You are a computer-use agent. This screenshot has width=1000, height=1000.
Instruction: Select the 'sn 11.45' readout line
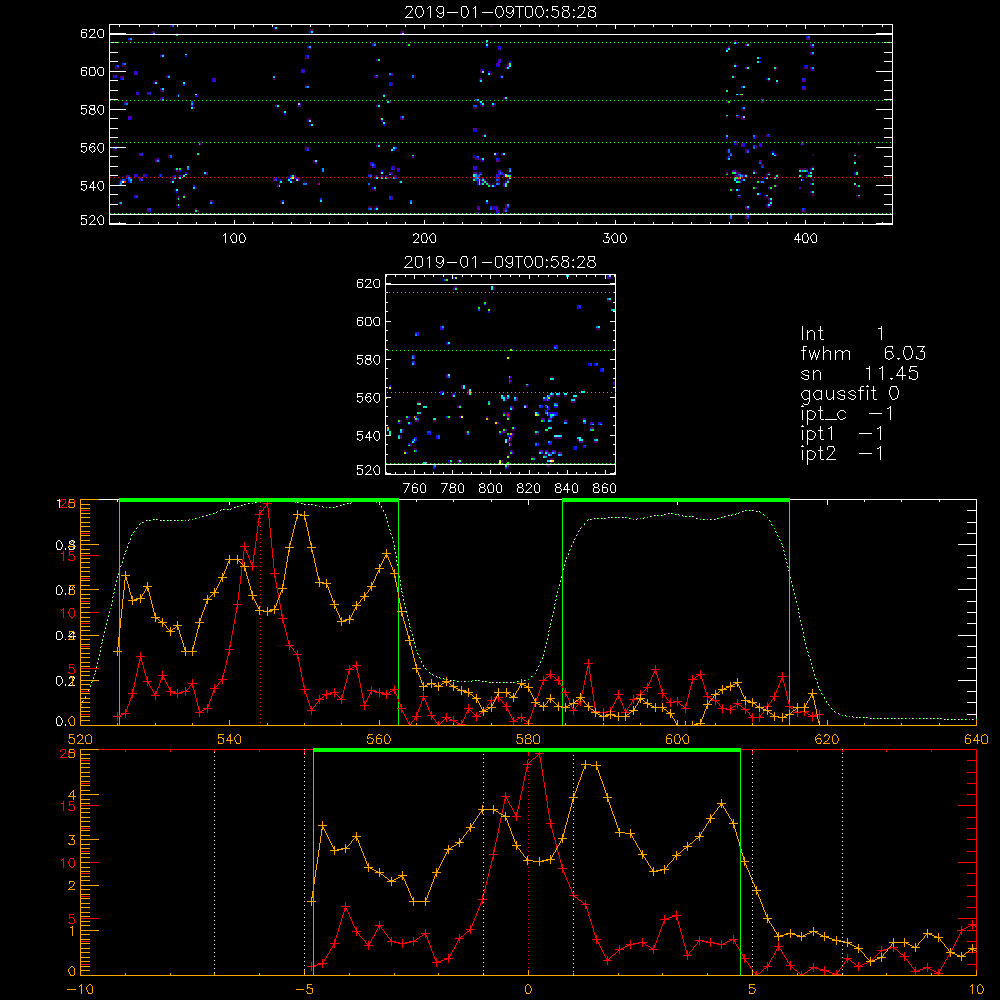pyautogui.click(x=859, y=374)
